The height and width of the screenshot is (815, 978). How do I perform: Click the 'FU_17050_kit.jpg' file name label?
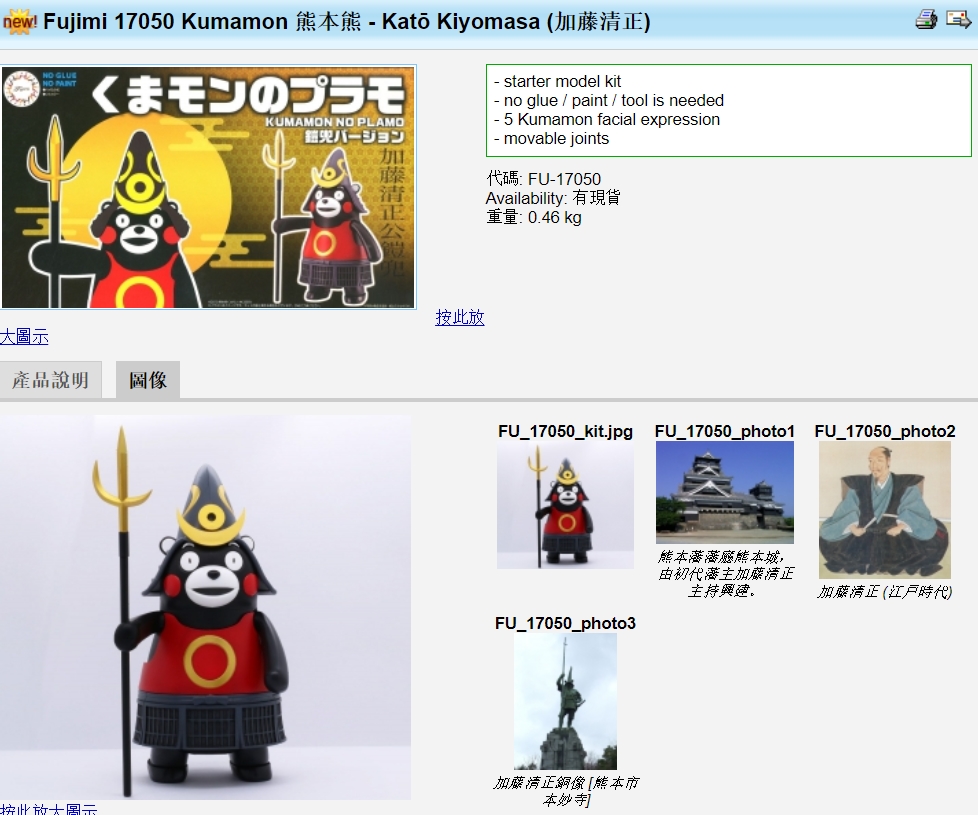(x=565, y=432)
